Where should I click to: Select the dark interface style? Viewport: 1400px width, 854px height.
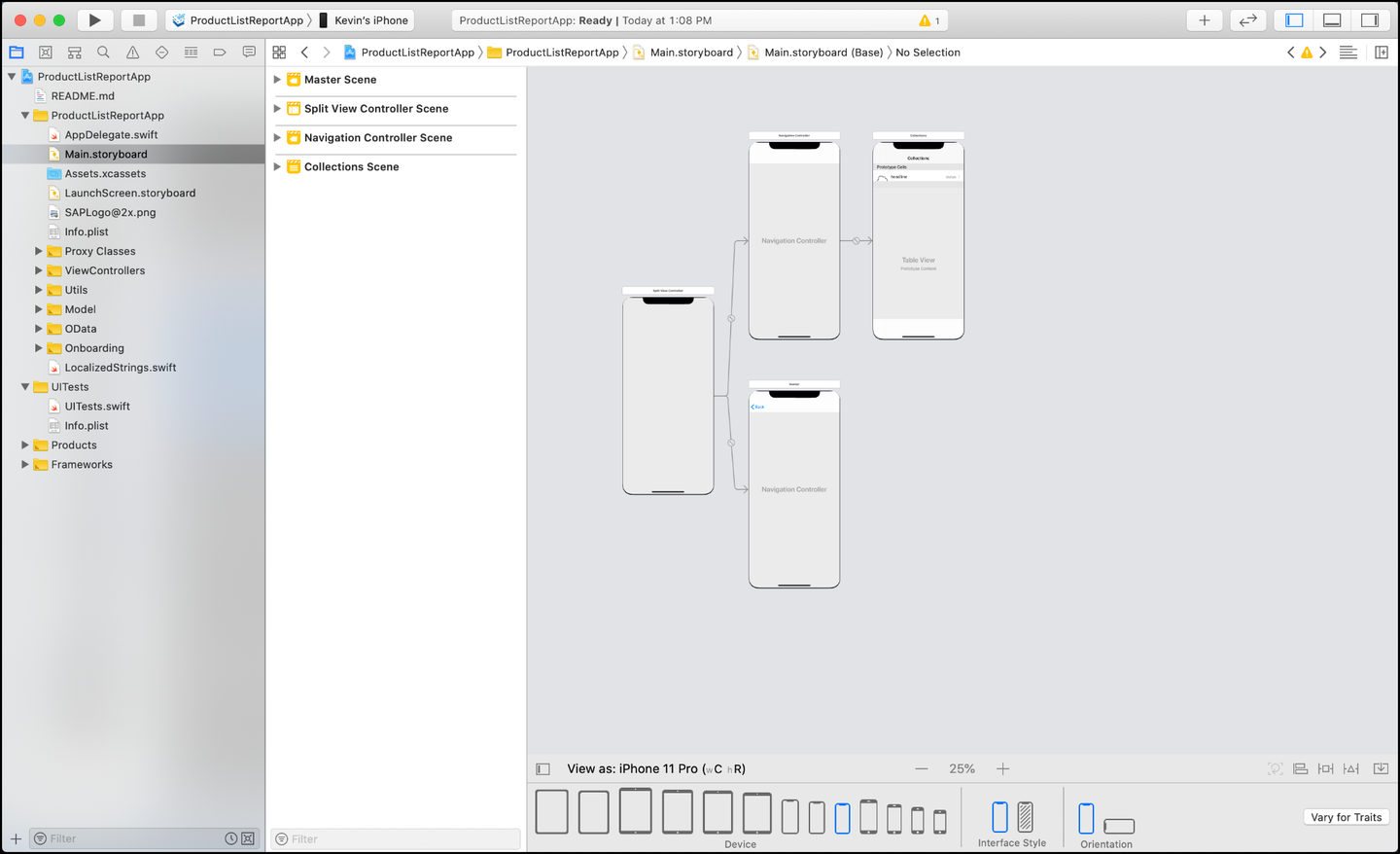point(1025,817)
